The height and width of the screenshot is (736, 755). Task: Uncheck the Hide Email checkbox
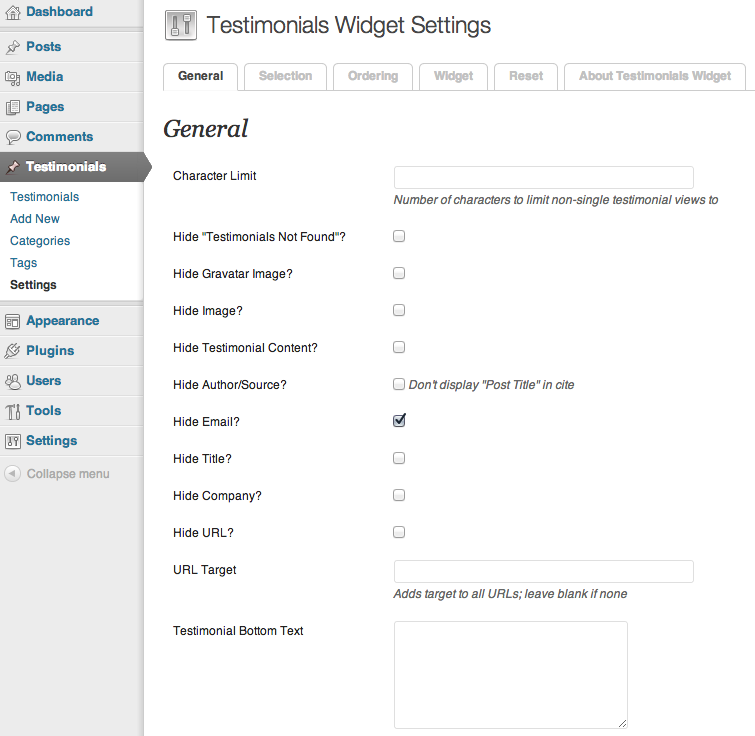[399, 421]
